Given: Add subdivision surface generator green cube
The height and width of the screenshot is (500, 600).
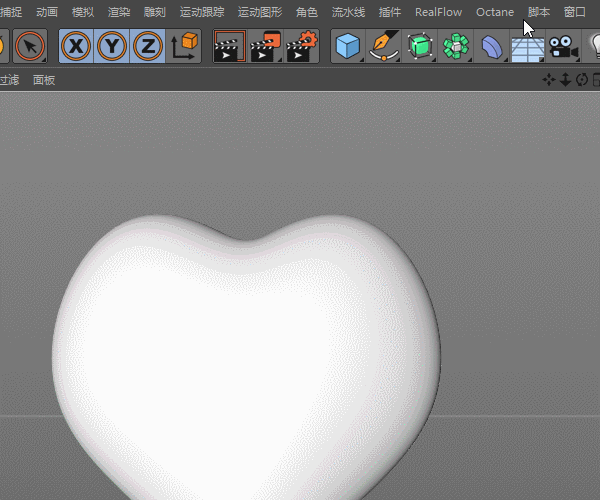Looking at the screenshot, I should point(420,46).
